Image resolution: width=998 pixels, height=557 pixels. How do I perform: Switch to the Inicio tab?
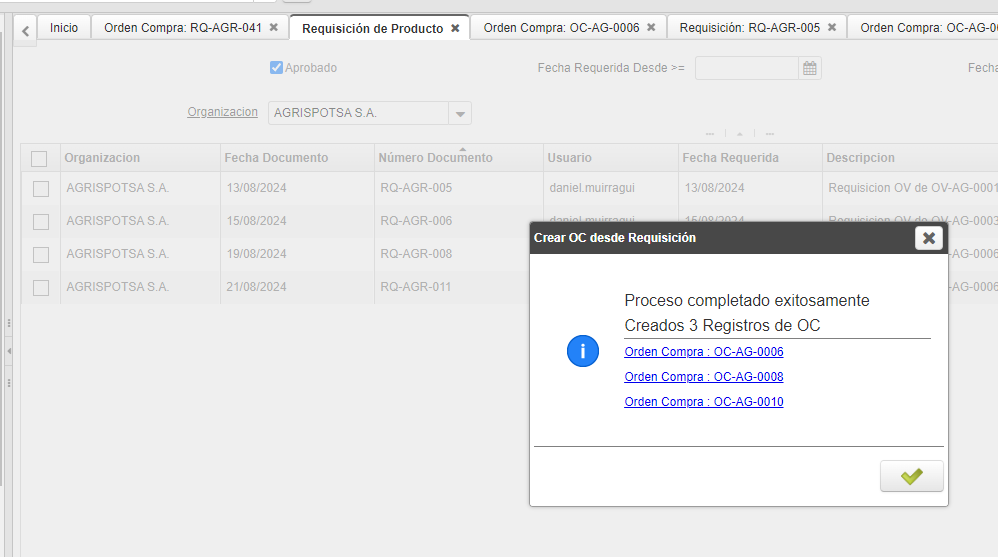pyautogui.click(x=64, y=28)
